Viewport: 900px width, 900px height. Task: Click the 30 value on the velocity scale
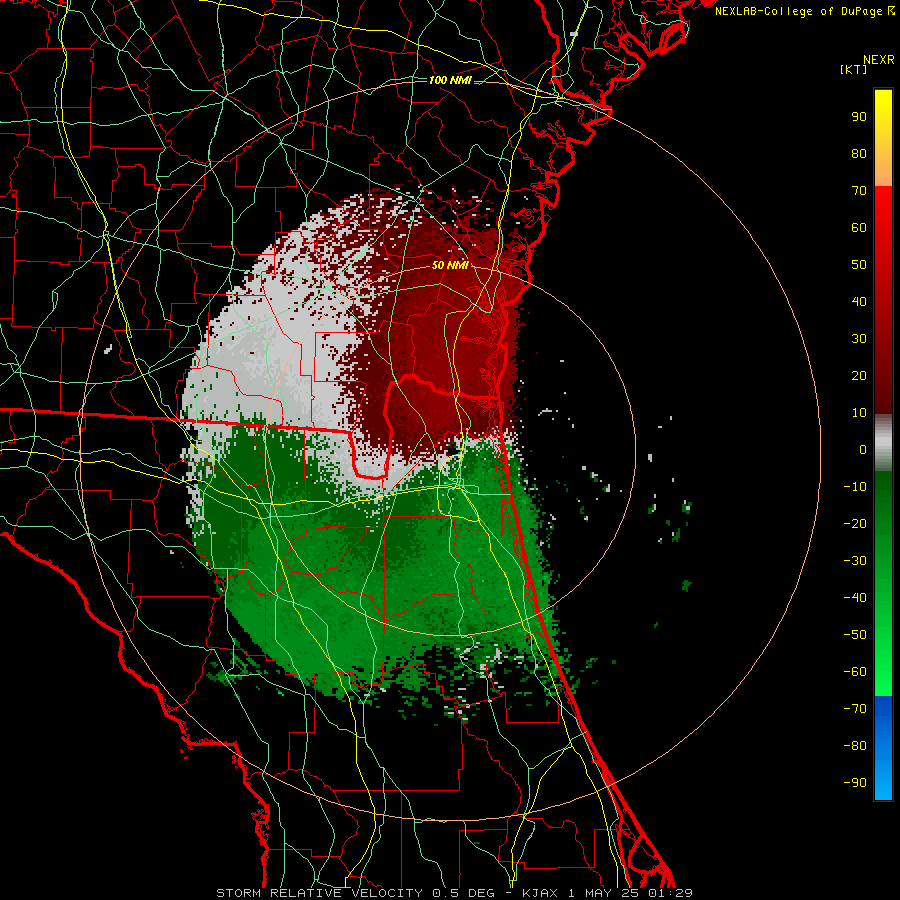859,339
